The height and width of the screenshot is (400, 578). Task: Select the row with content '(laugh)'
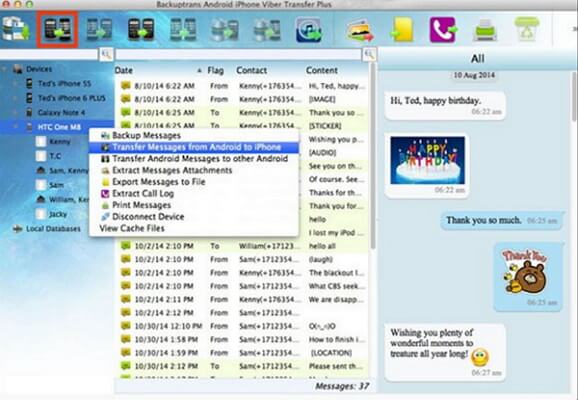click(x=243, y=259)
